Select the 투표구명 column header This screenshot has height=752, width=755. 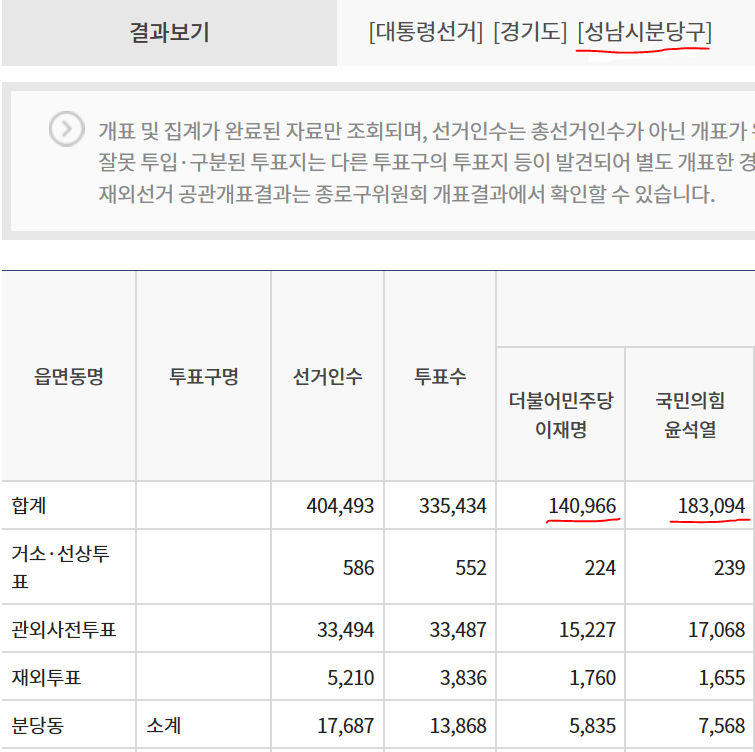click(204, 376)
